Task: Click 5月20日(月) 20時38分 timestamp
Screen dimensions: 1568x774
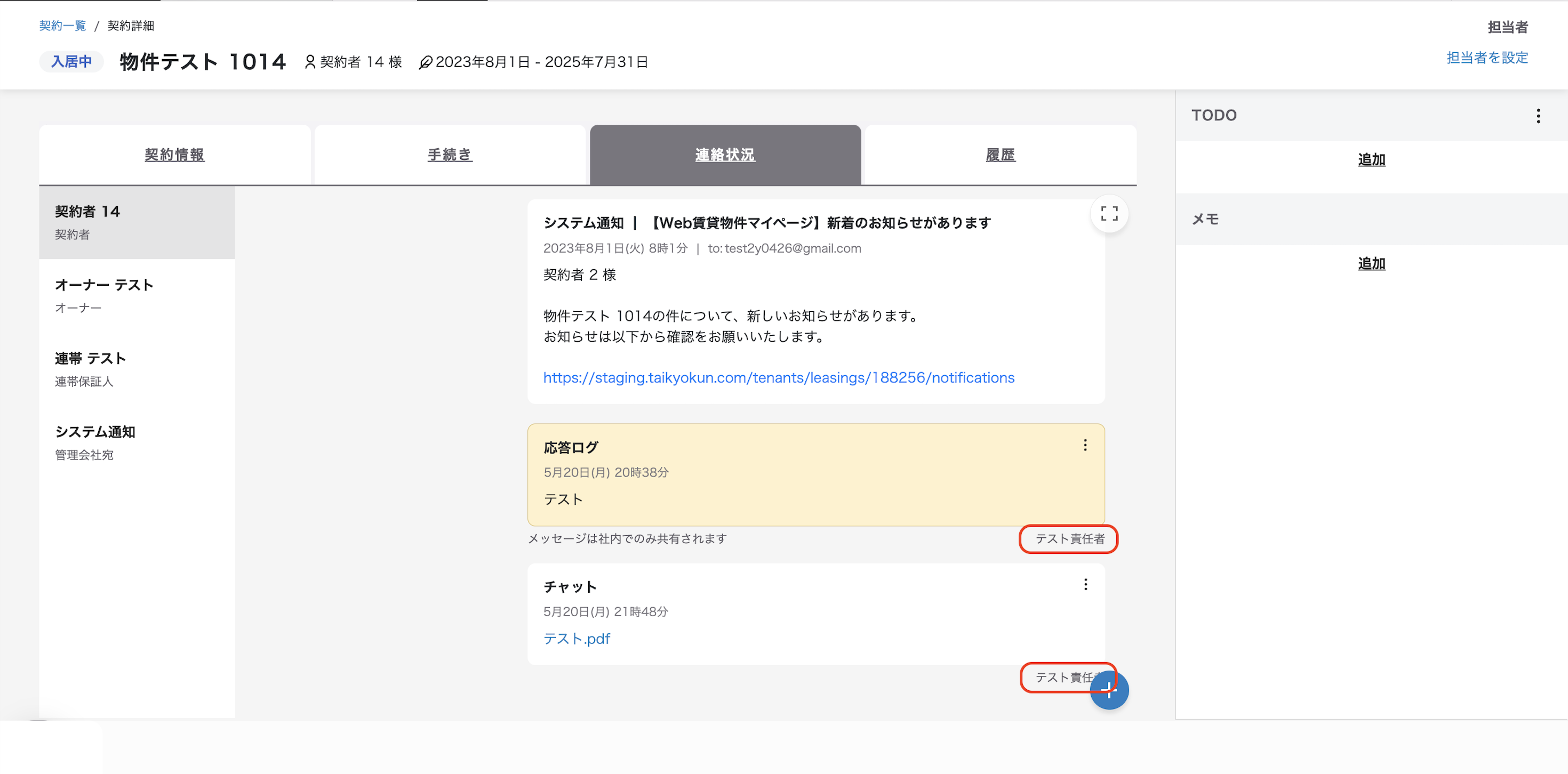Action: click(x=606, y=472)
